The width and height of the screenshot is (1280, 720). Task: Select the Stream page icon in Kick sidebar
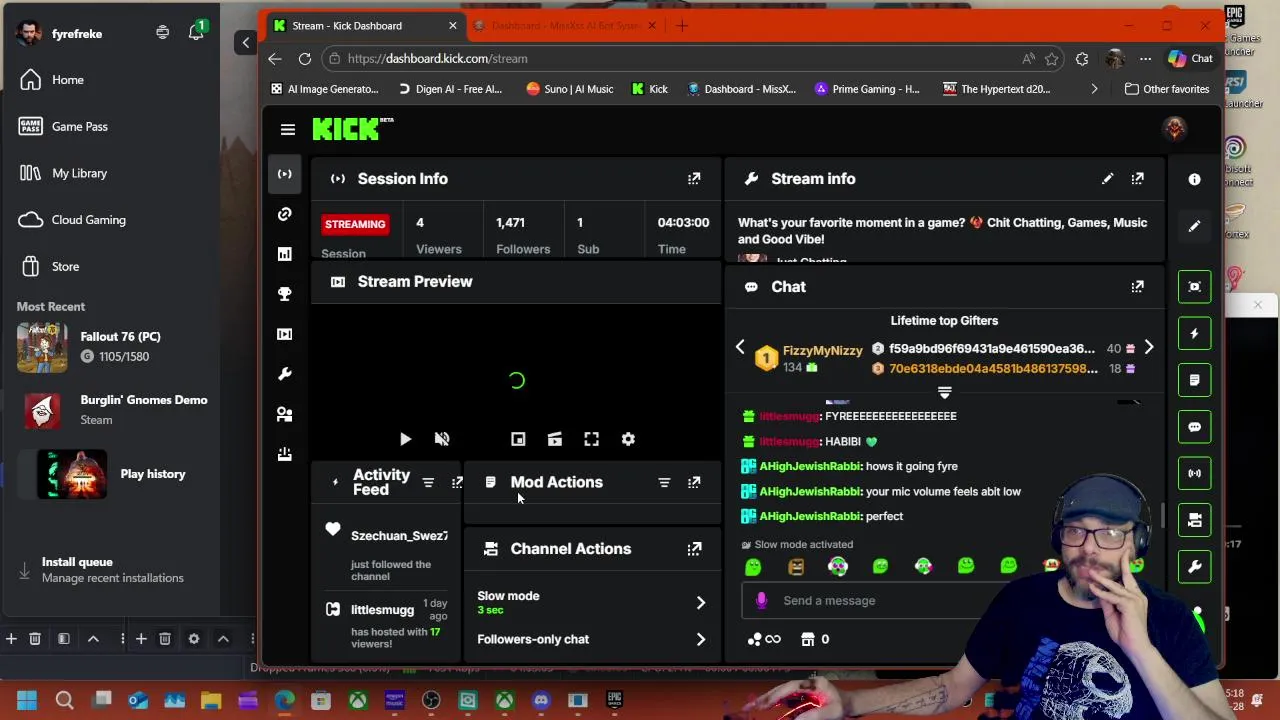285,174
